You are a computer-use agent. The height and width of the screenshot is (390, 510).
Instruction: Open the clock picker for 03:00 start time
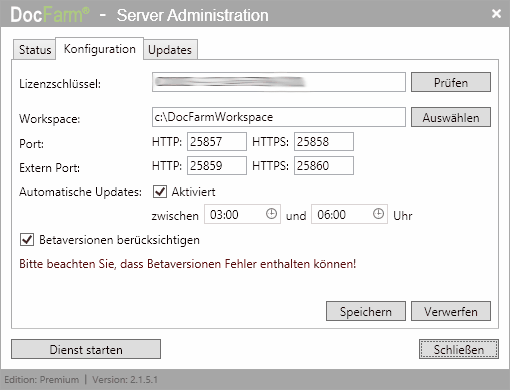(271, 214)
